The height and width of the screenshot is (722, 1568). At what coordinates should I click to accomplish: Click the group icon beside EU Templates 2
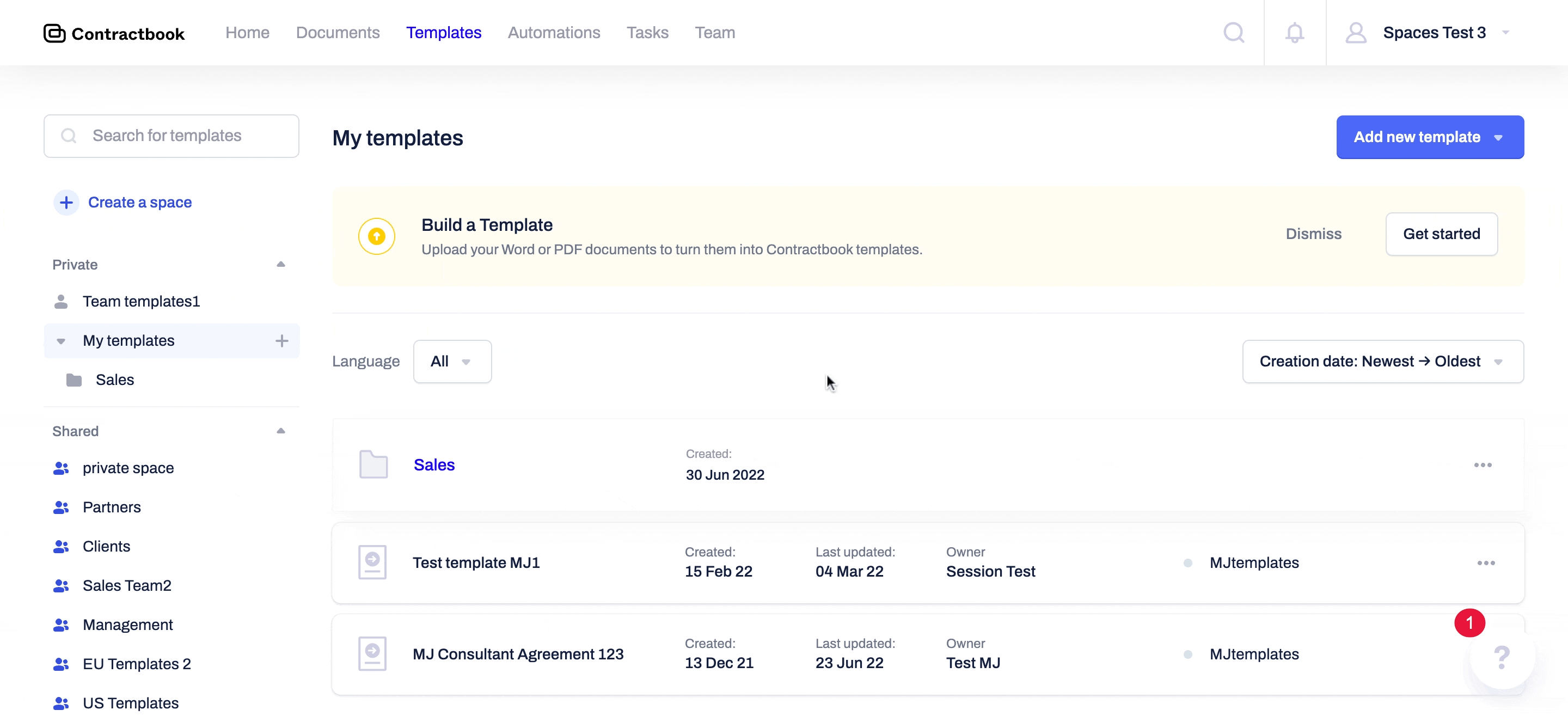61,664
